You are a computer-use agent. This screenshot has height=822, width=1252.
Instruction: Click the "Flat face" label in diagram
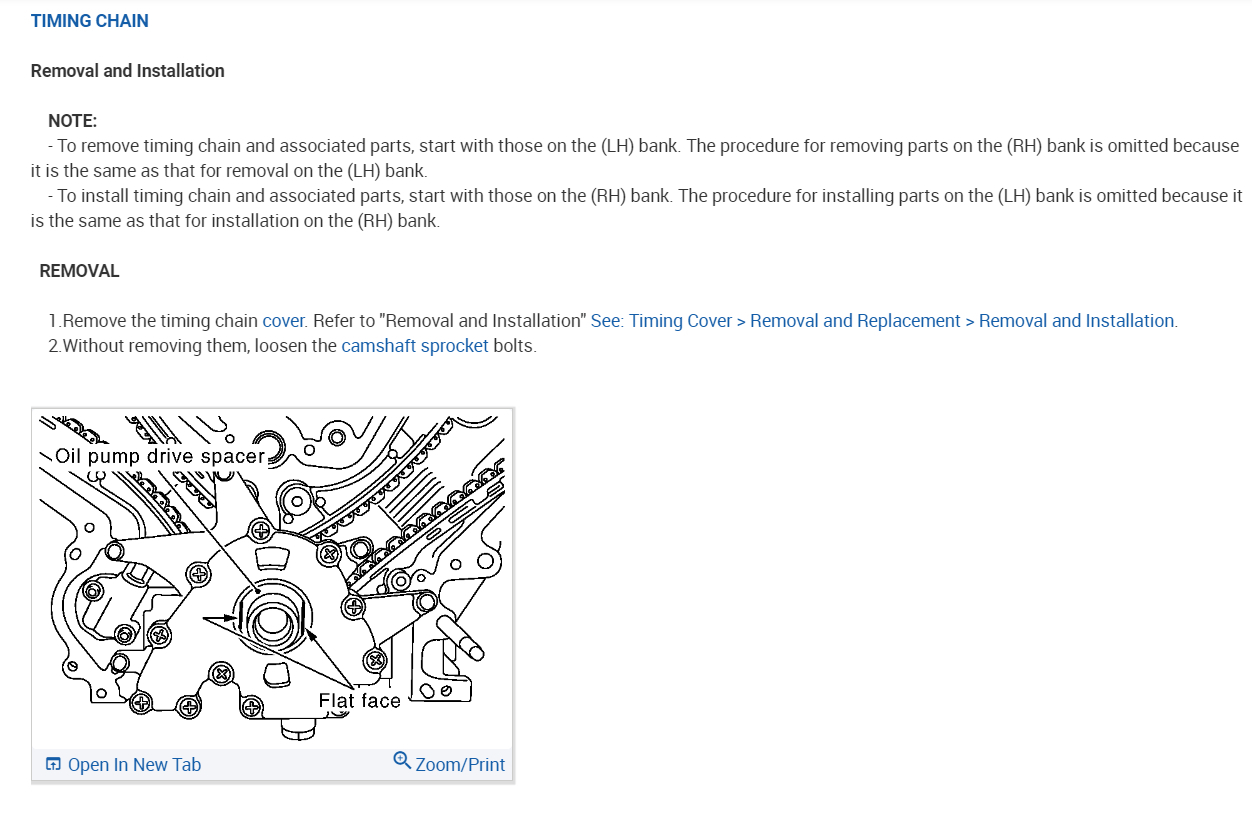359,701
